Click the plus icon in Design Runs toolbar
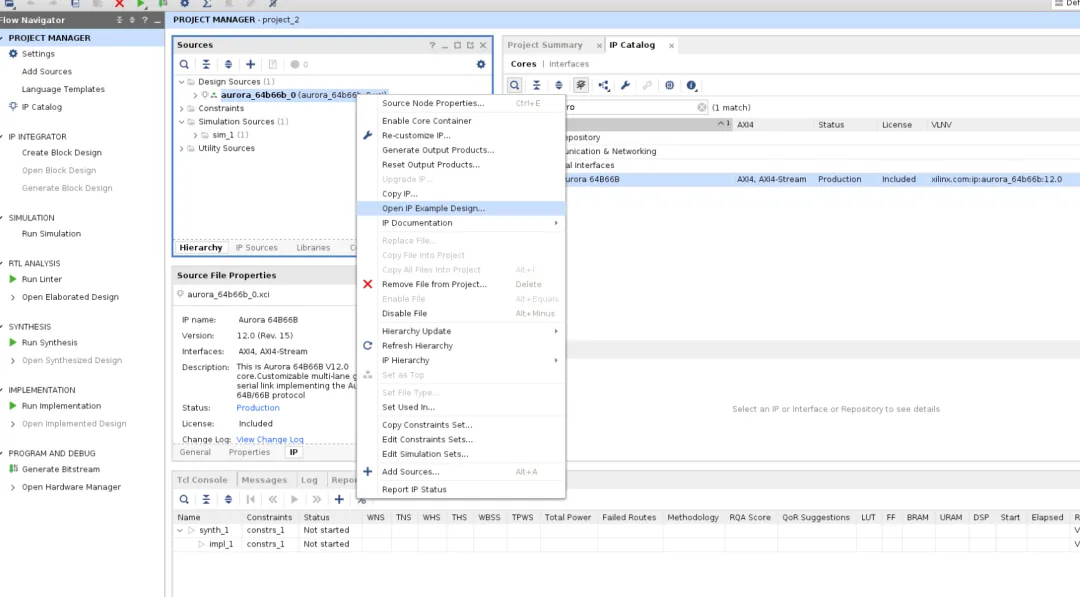 pos(339,499)
